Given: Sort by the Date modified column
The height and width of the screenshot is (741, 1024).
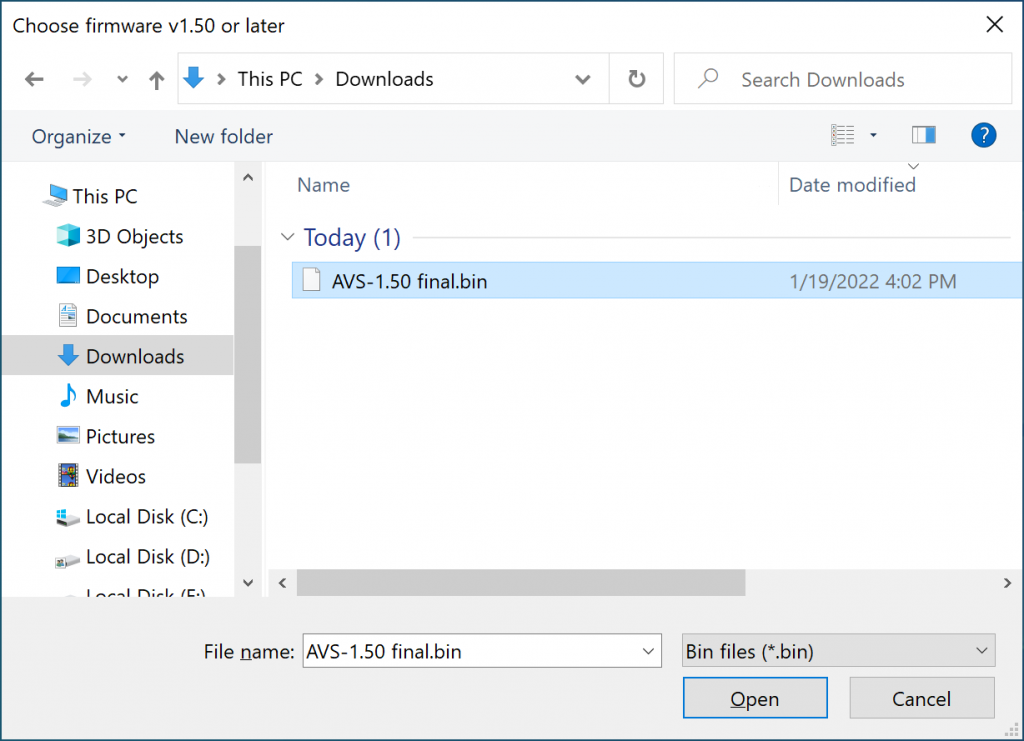Looking at the screenshot, I should [x=852, y=185].
